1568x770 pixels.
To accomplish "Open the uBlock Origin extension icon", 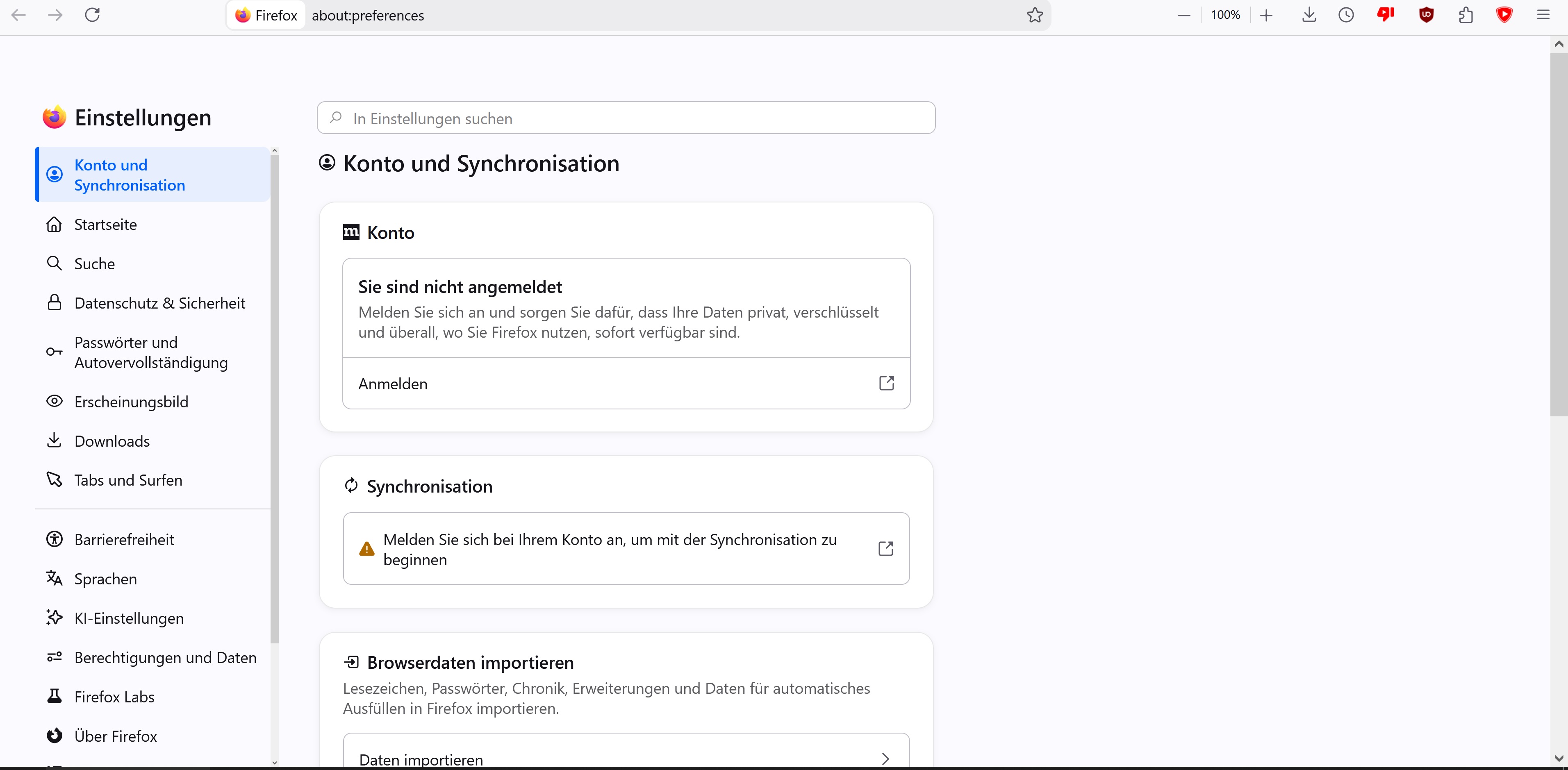I will (x=1426, y=15).
